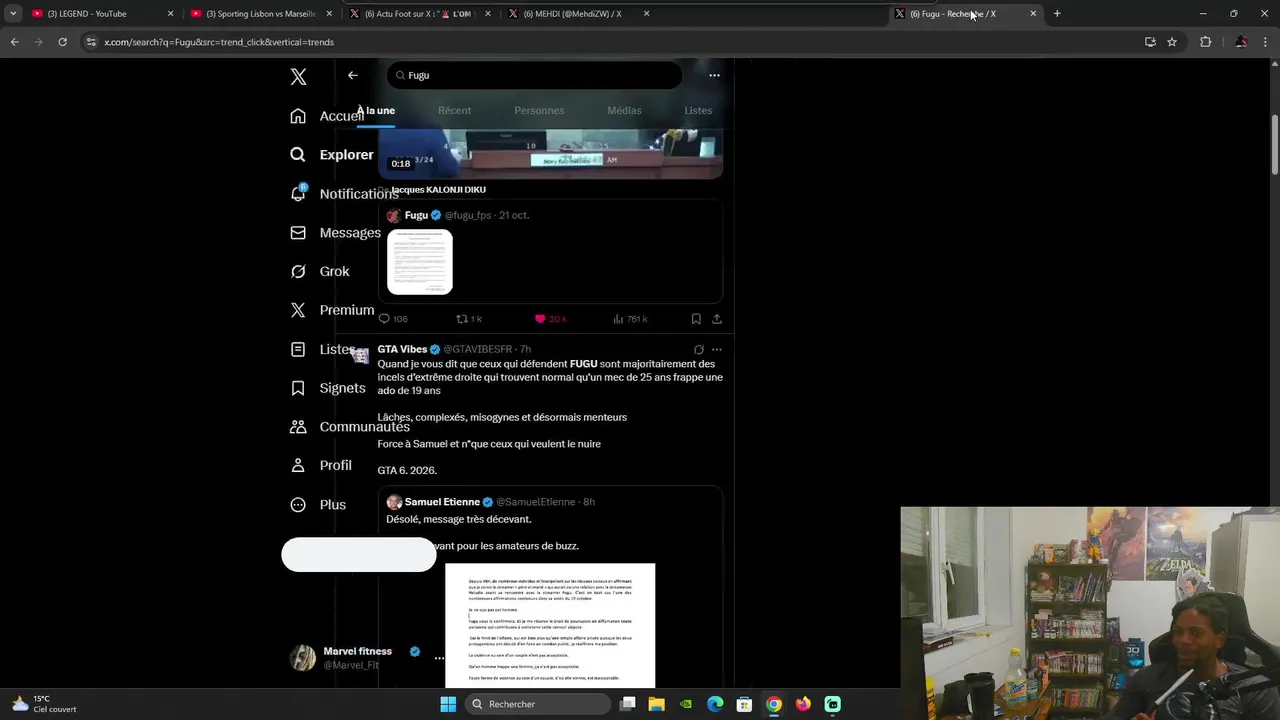
Task: Click the Fugu search field
Action: (x=534, y=75)
